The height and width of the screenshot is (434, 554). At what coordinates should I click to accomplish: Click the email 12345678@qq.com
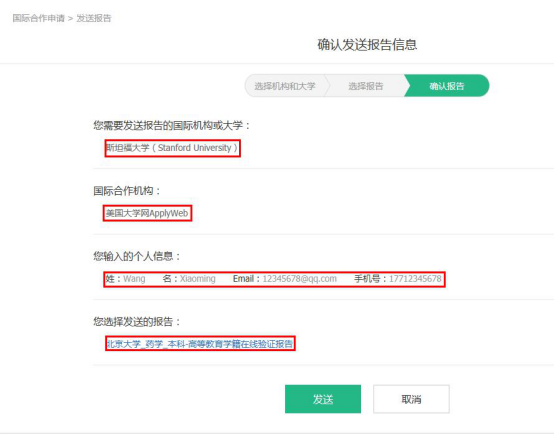[x=300, y=279]
